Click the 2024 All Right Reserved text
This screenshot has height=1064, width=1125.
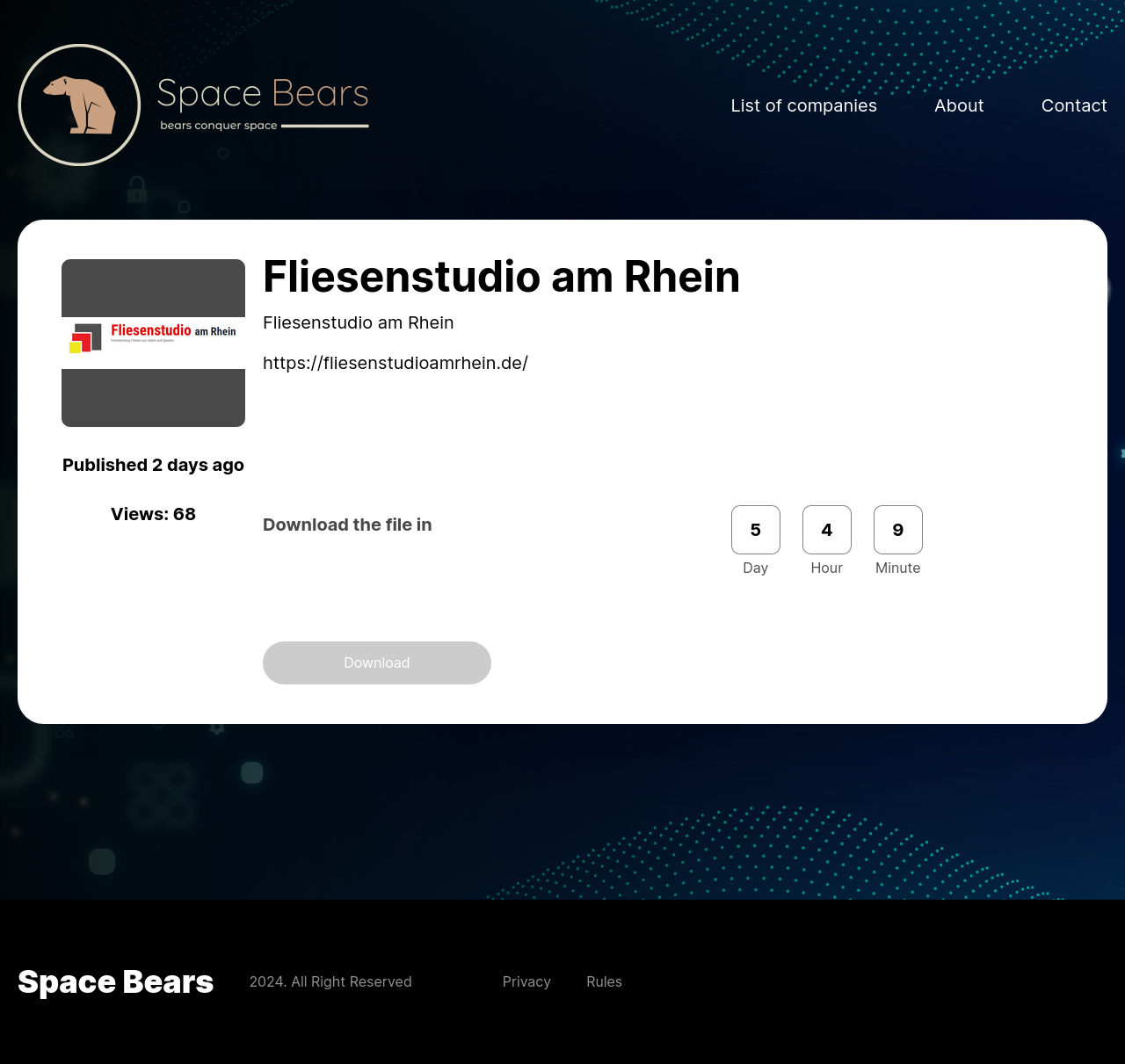(x=330, y=981)
